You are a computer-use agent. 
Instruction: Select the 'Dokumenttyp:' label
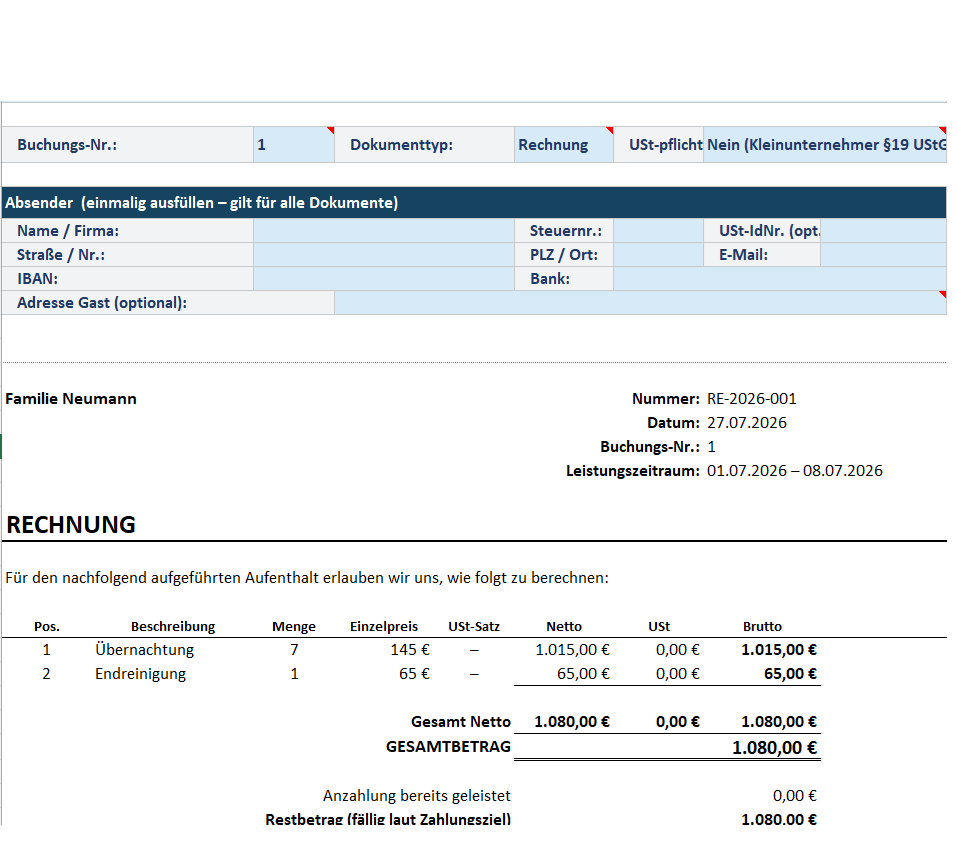click(402, 145)
